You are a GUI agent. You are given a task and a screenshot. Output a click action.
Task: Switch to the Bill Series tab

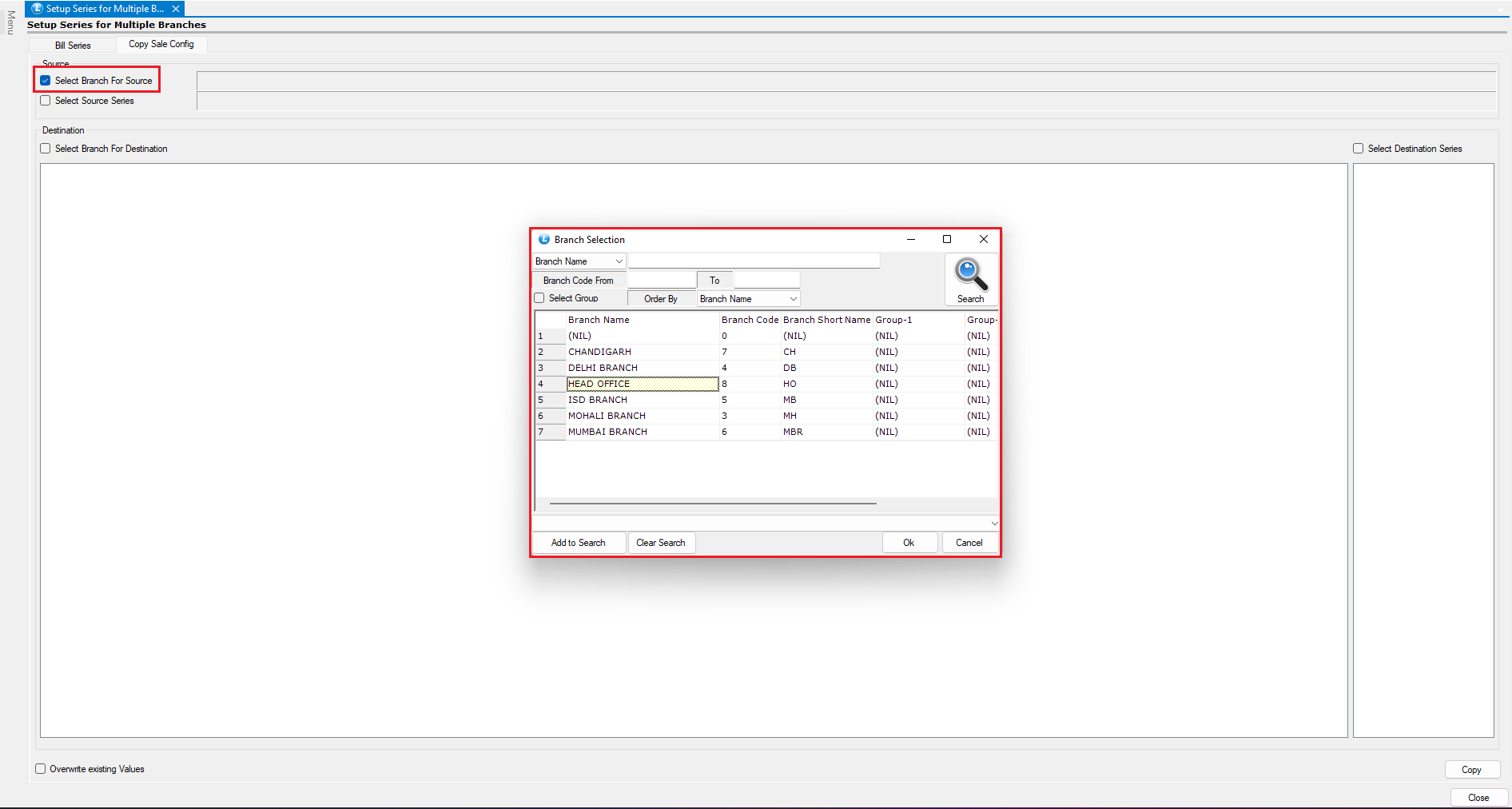(73, 46)
